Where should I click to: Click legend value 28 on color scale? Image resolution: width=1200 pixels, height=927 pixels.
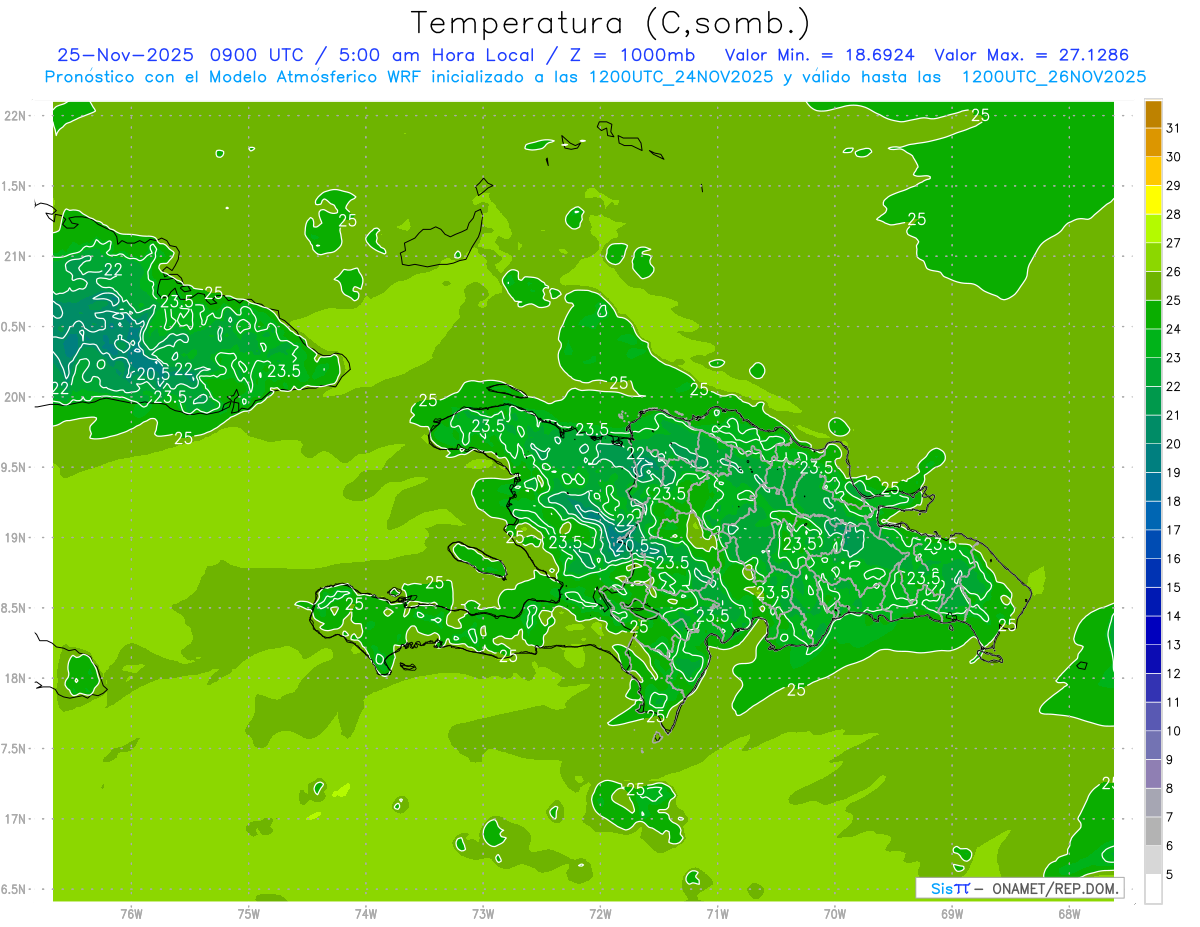point(1174,214)
